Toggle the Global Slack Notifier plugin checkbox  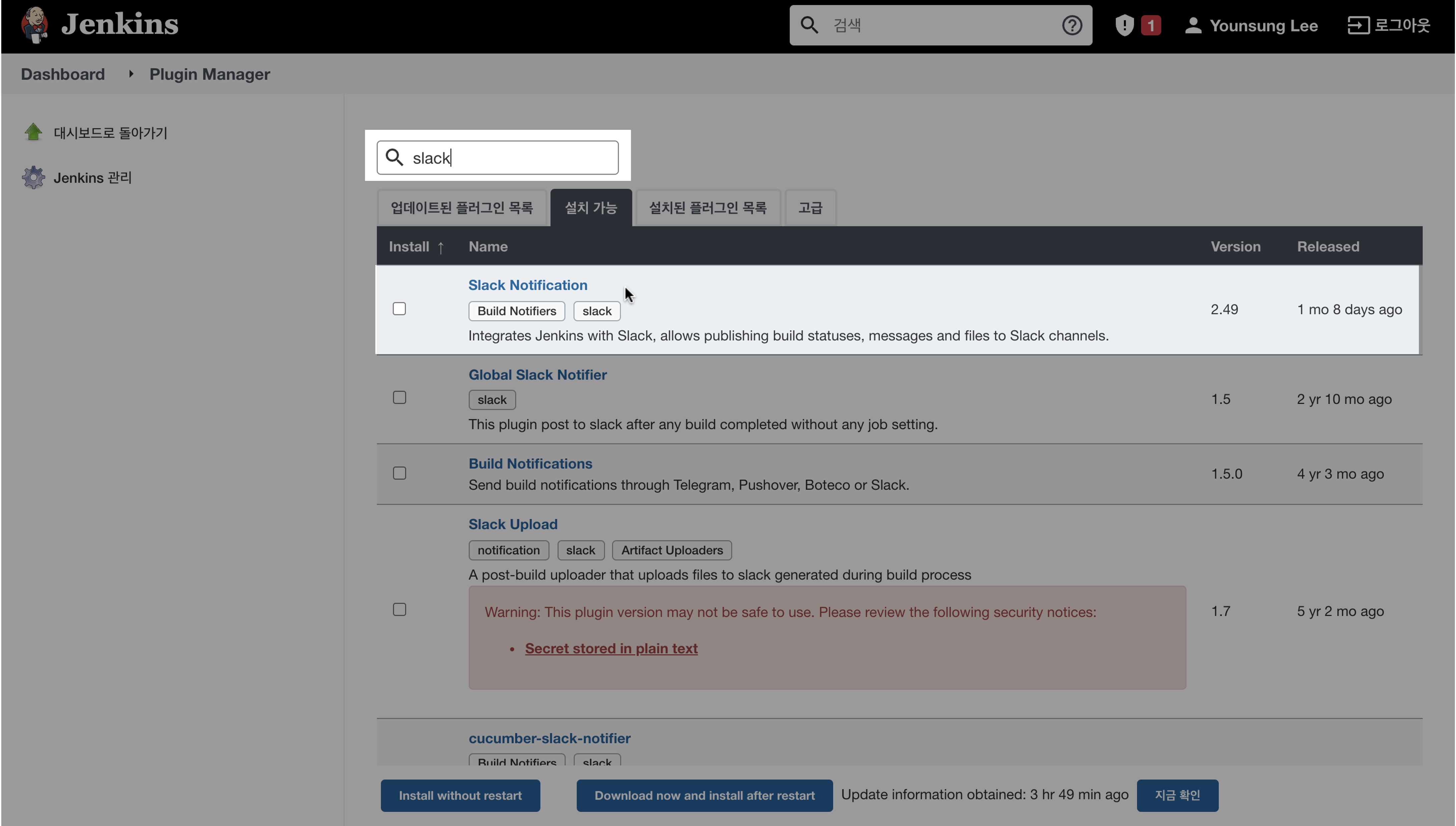399,398
